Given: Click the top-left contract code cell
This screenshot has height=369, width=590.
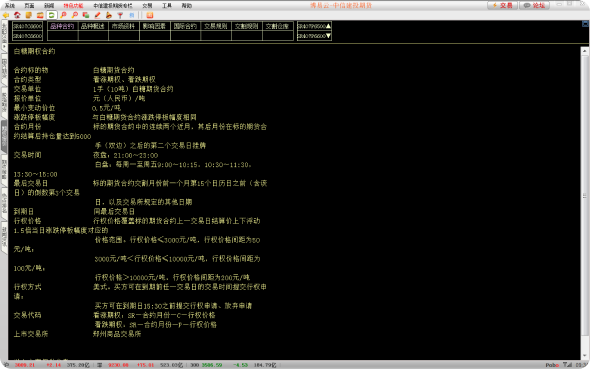Looking at the screenshot, I should pyautogui.click(x=27, y=26).
